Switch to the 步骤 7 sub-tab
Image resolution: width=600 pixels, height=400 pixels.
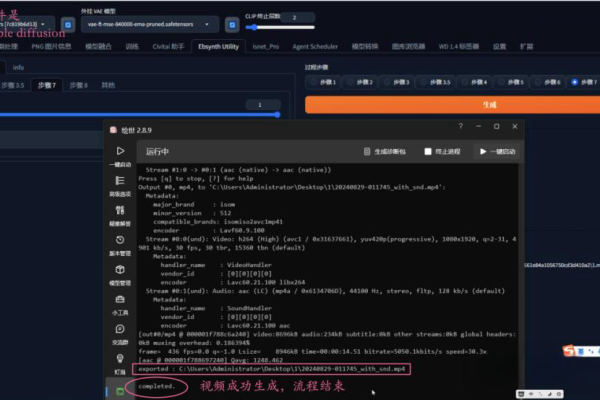click(47, 85)
